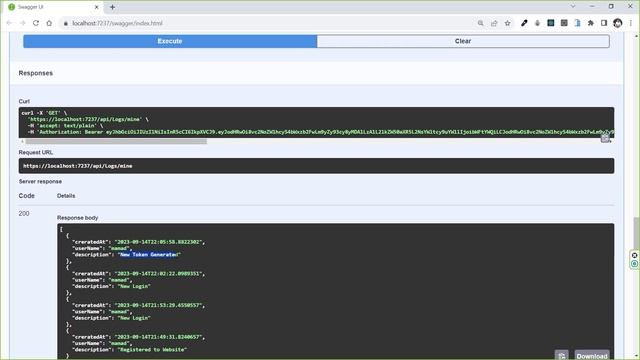Copy the curl command to clipboard
The image size is (640, 360).
tap(605, 138)
